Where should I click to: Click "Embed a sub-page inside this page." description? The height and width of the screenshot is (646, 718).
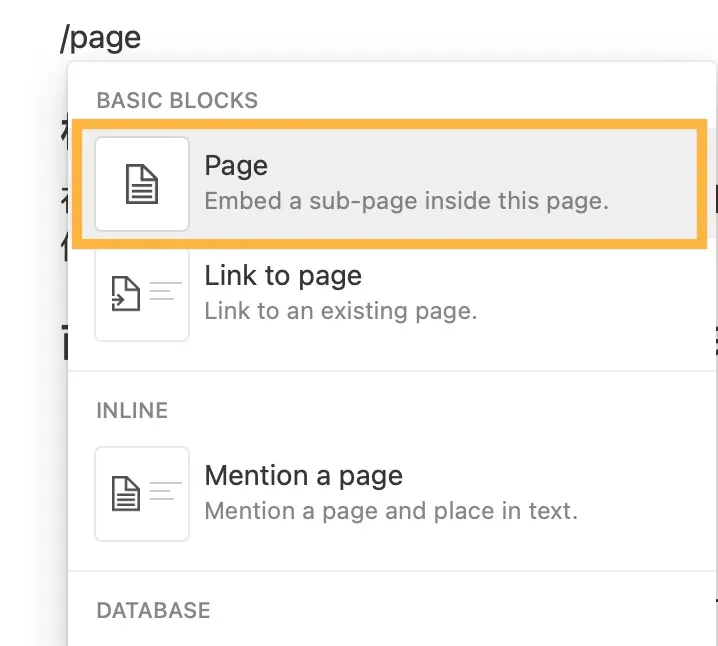pyautogui.click(x=406, y=200)
